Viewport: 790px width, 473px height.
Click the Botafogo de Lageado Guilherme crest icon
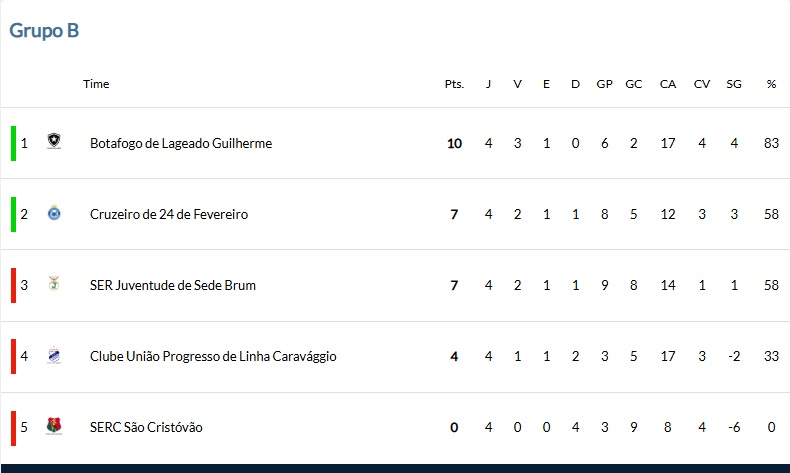coord(54,141)
